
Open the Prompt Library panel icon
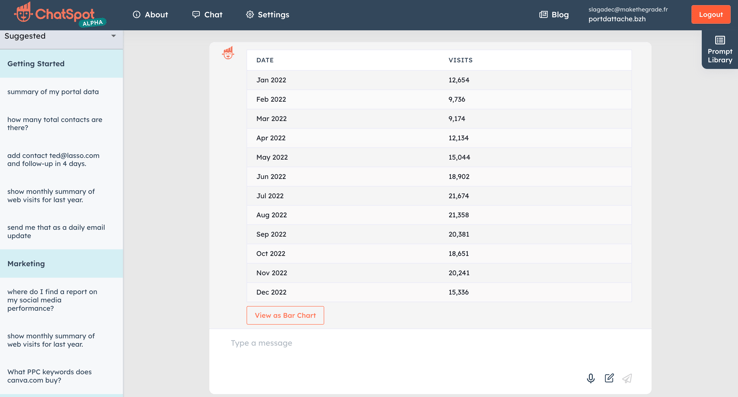pyautogui.click(x=720, y=40)
